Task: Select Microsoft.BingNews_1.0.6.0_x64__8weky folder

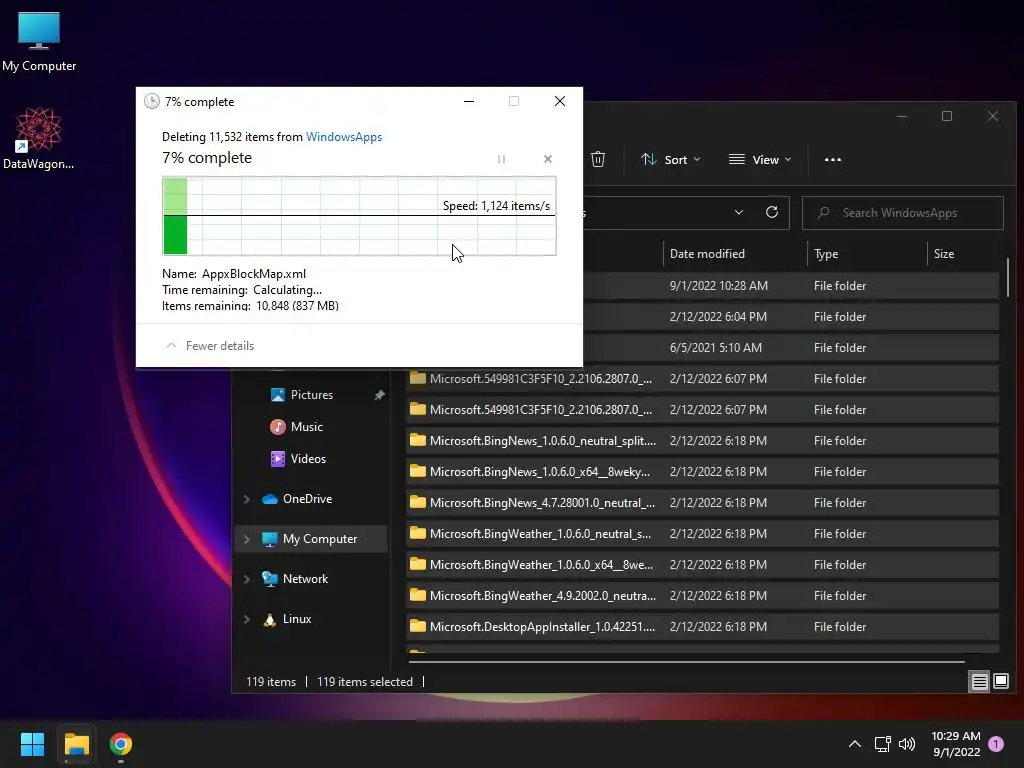Action: pos(702,472)
